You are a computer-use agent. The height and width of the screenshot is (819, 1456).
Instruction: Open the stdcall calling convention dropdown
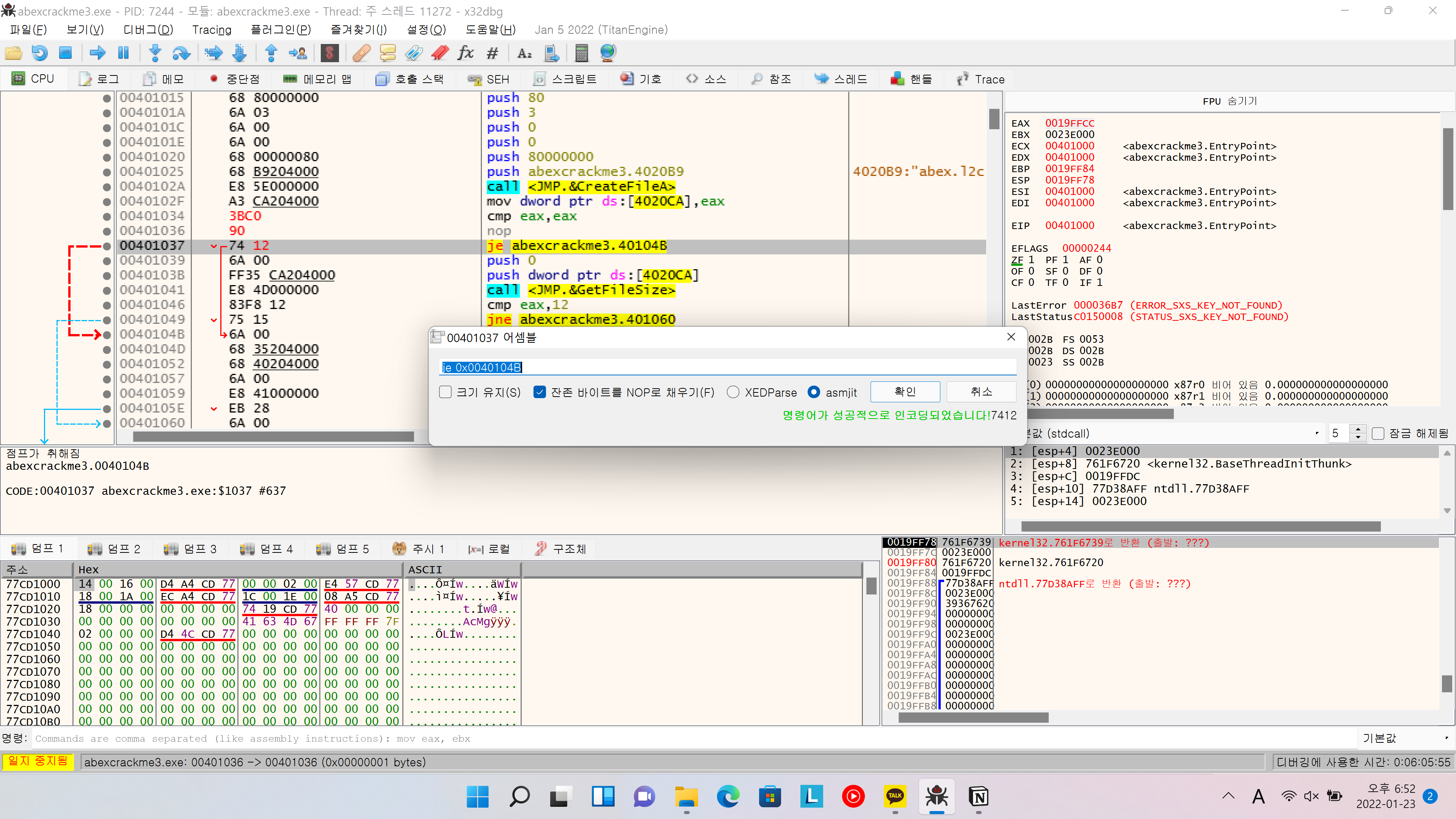(x=1176, y=433)
